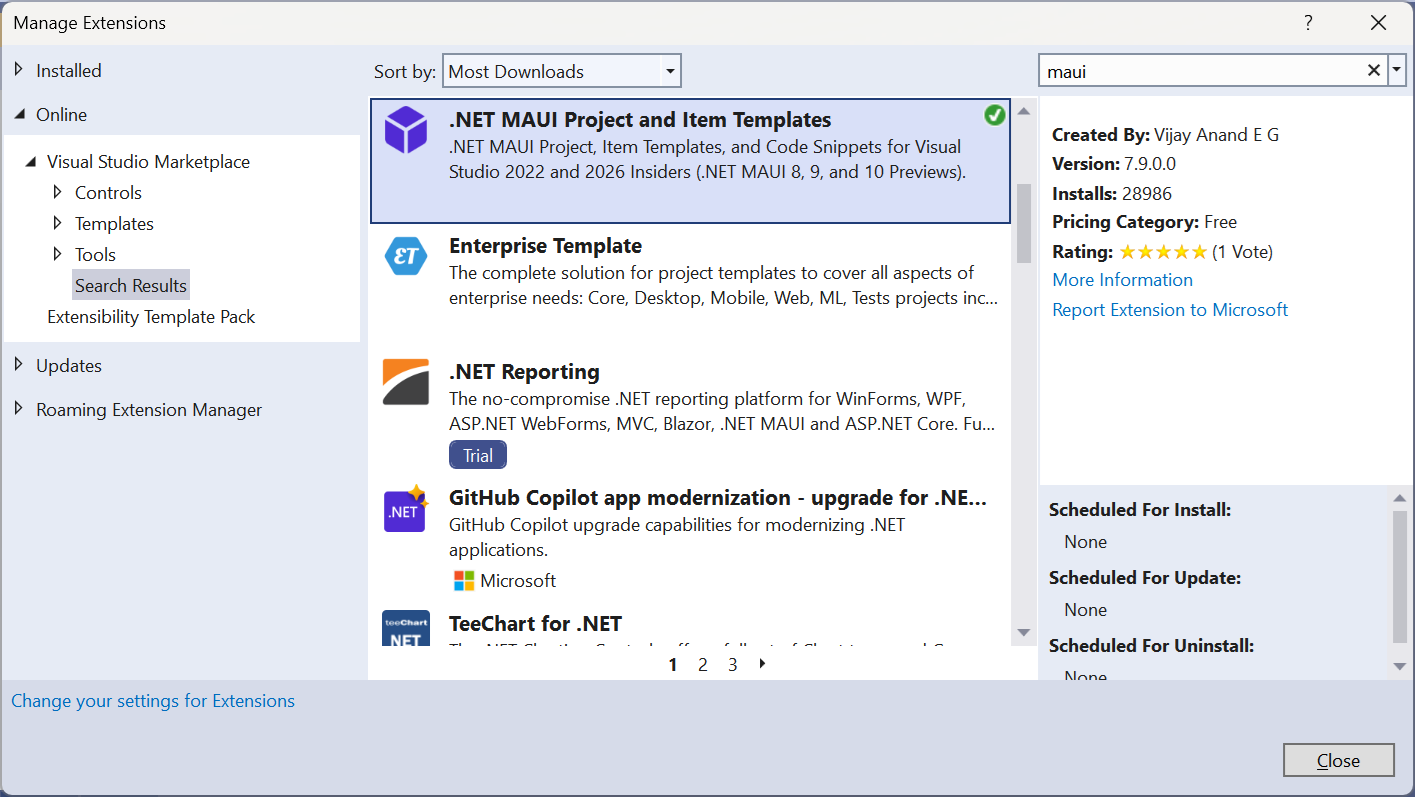Click the current page 1 indicator
1415x797 pixels.
click(673, 664)
